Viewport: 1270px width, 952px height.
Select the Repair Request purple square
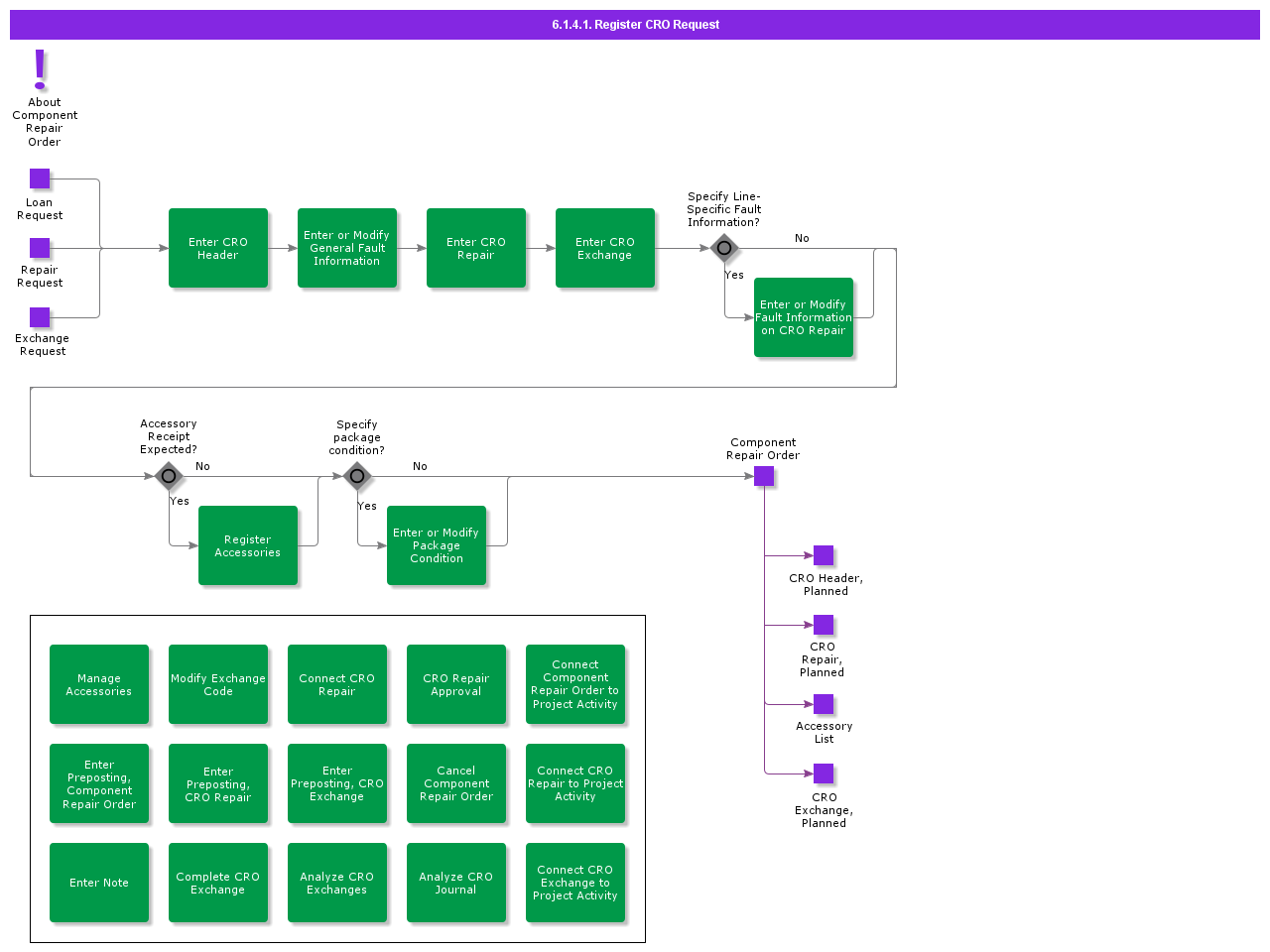[x=40, y=248]
